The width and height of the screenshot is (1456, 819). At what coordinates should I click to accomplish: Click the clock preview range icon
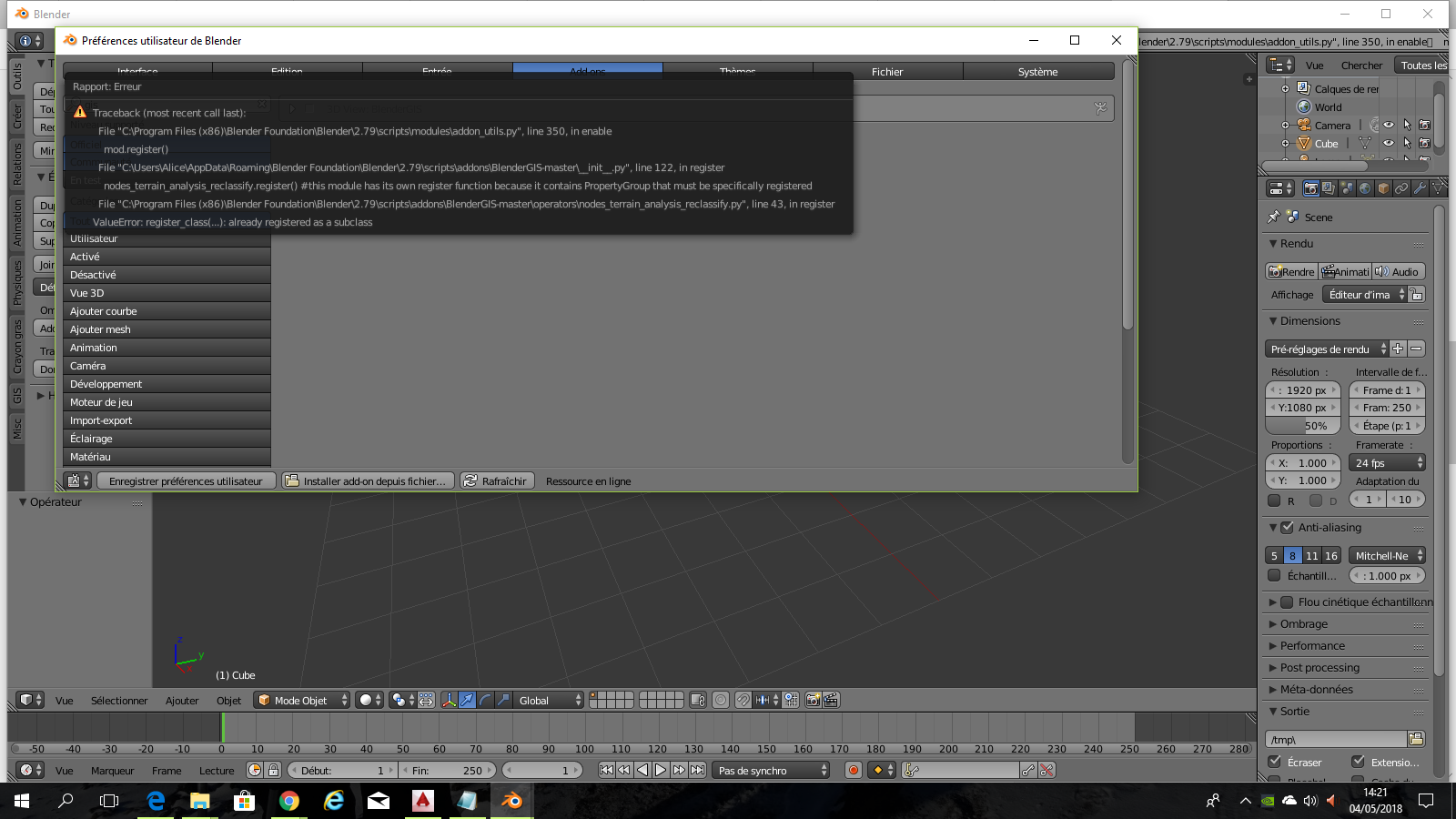pos(255,770)
